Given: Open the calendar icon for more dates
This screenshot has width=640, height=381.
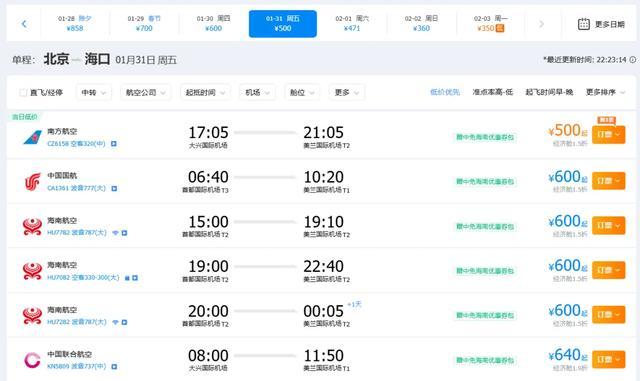Looking at the screenshot, I should (x=584, y=24).
